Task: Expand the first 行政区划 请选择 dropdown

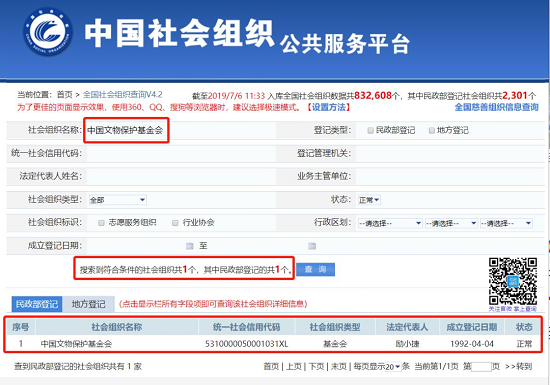Action: pyautogui.click(x=390, y=223)
